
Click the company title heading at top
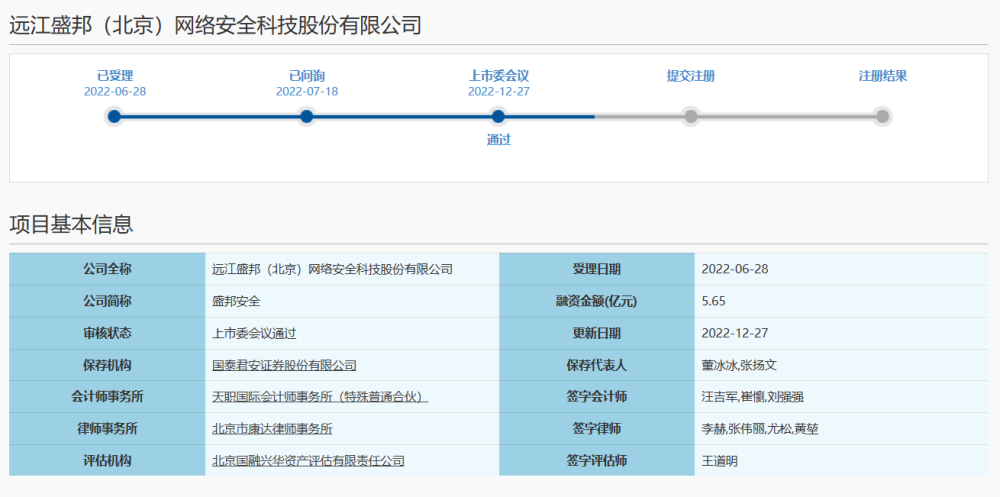pos(215,25)
